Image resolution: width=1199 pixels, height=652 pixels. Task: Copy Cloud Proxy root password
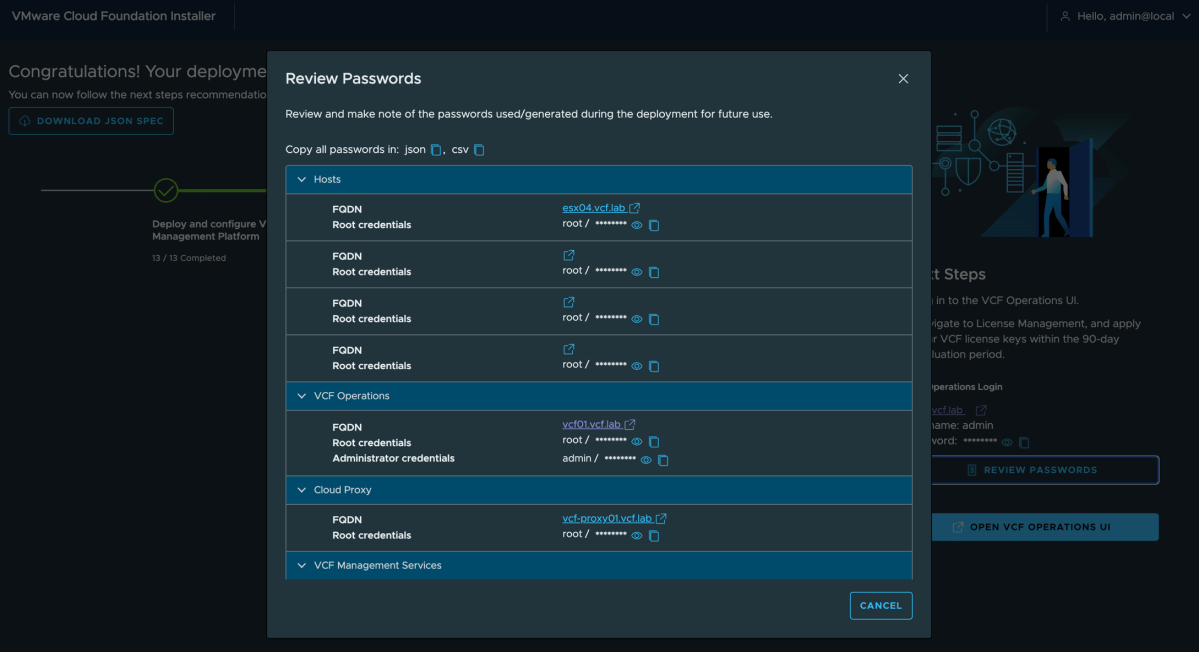654,536
